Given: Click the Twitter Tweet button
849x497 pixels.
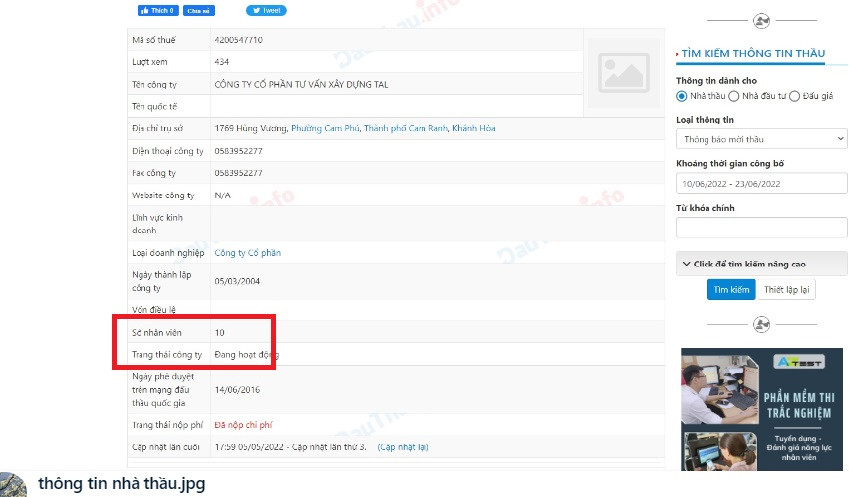Looking at the screenshot, I should [266, 10].
